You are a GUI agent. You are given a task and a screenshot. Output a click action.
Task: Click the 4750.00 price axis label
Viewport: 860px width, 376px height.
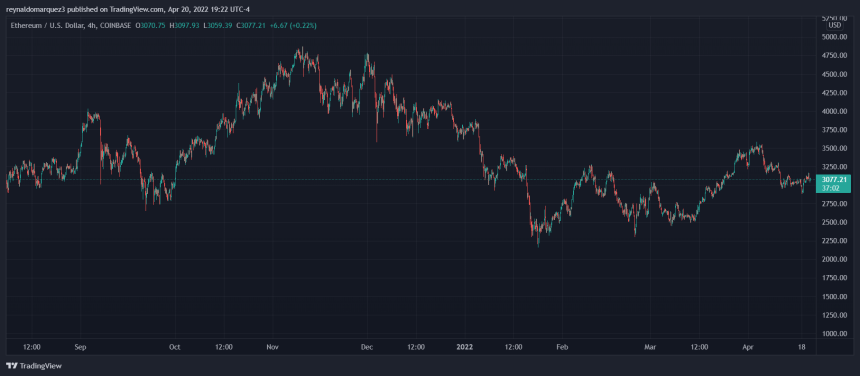pos(834,56)
